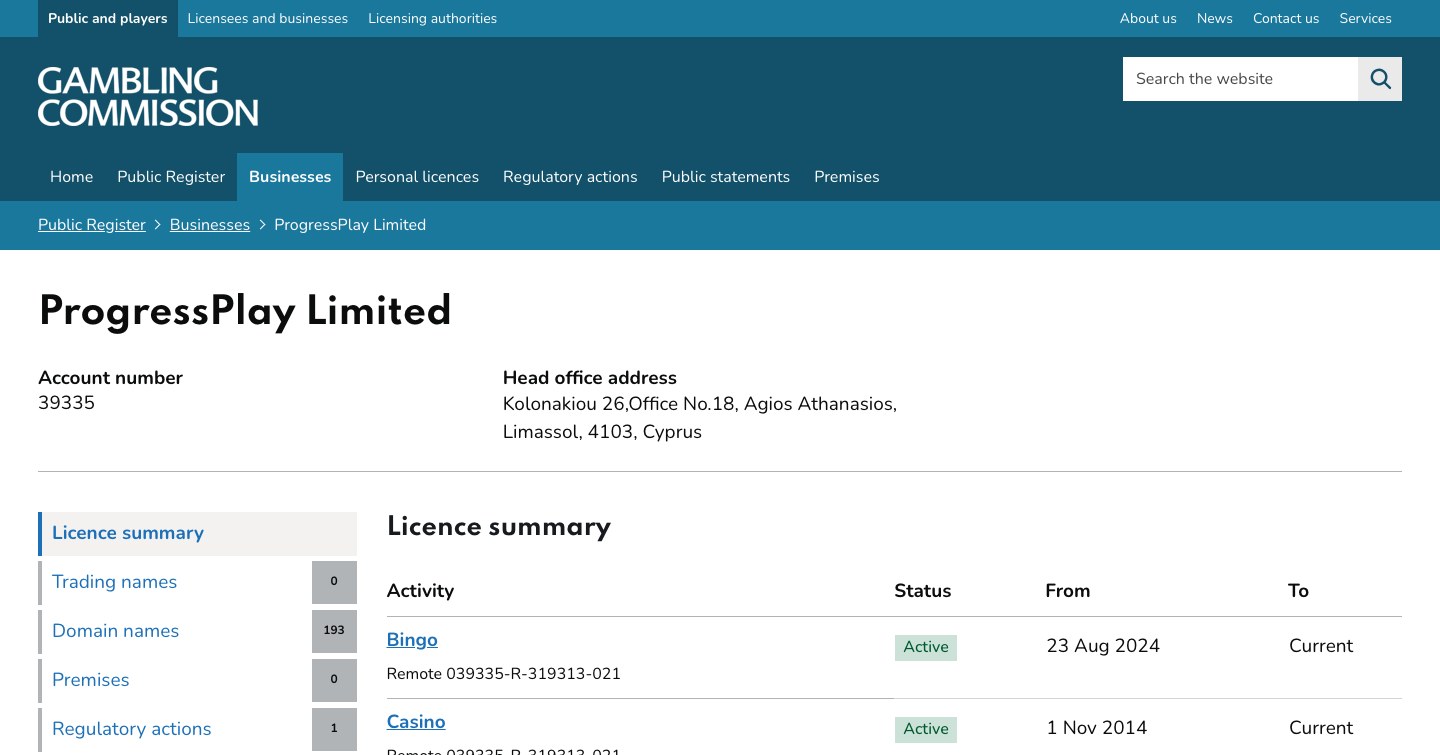Click the Domain names count badge 193
The width and height of the screenshot is (1440, 755).
point(334,632)
